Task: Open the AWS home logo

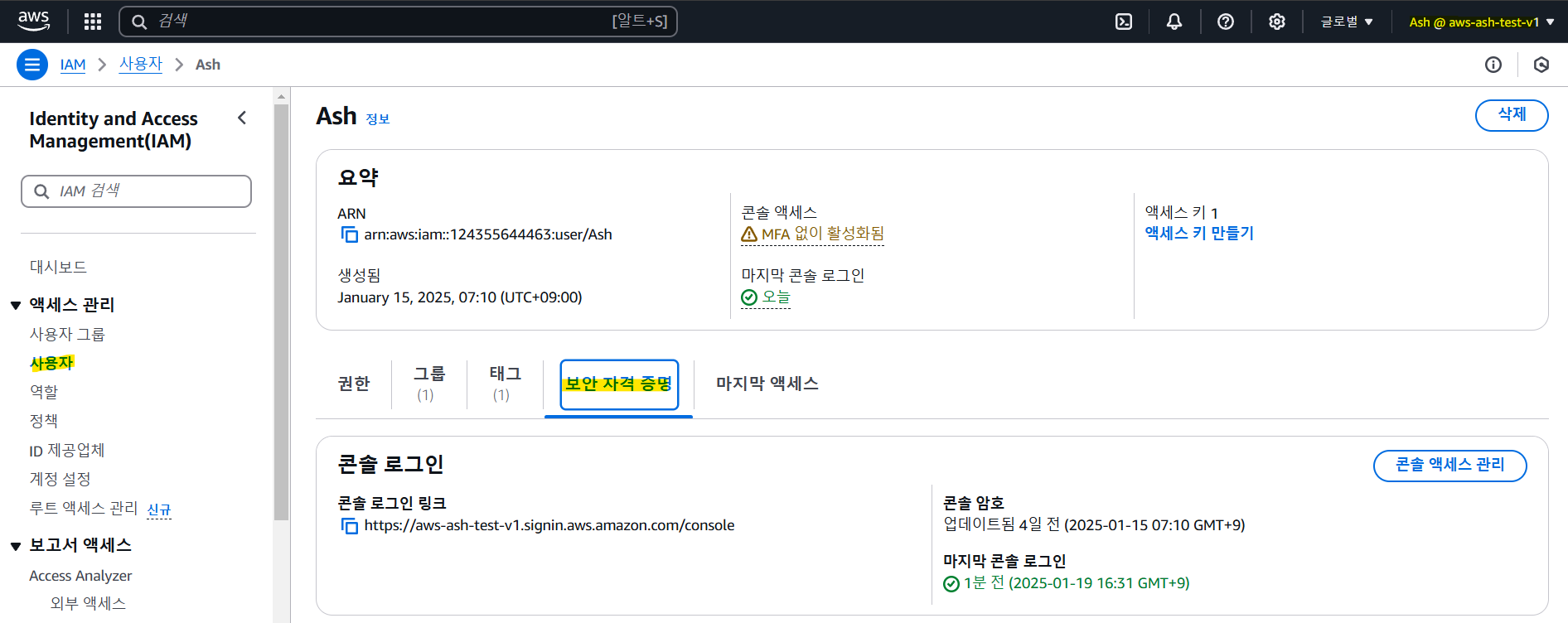Action: [34, 21]
